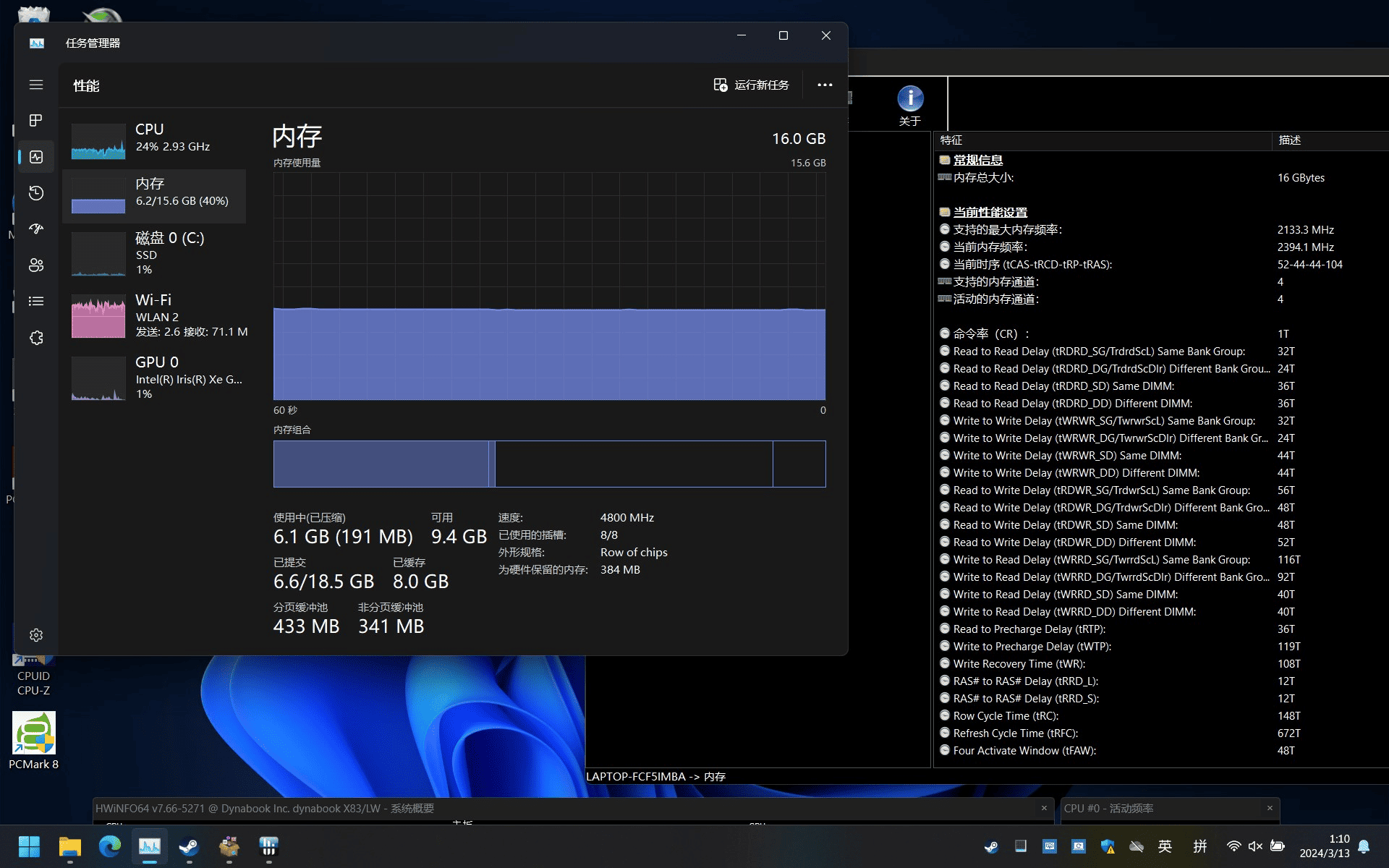
Task: Open the Services puzzle-piece page icon
Action: tap(36, 338)
